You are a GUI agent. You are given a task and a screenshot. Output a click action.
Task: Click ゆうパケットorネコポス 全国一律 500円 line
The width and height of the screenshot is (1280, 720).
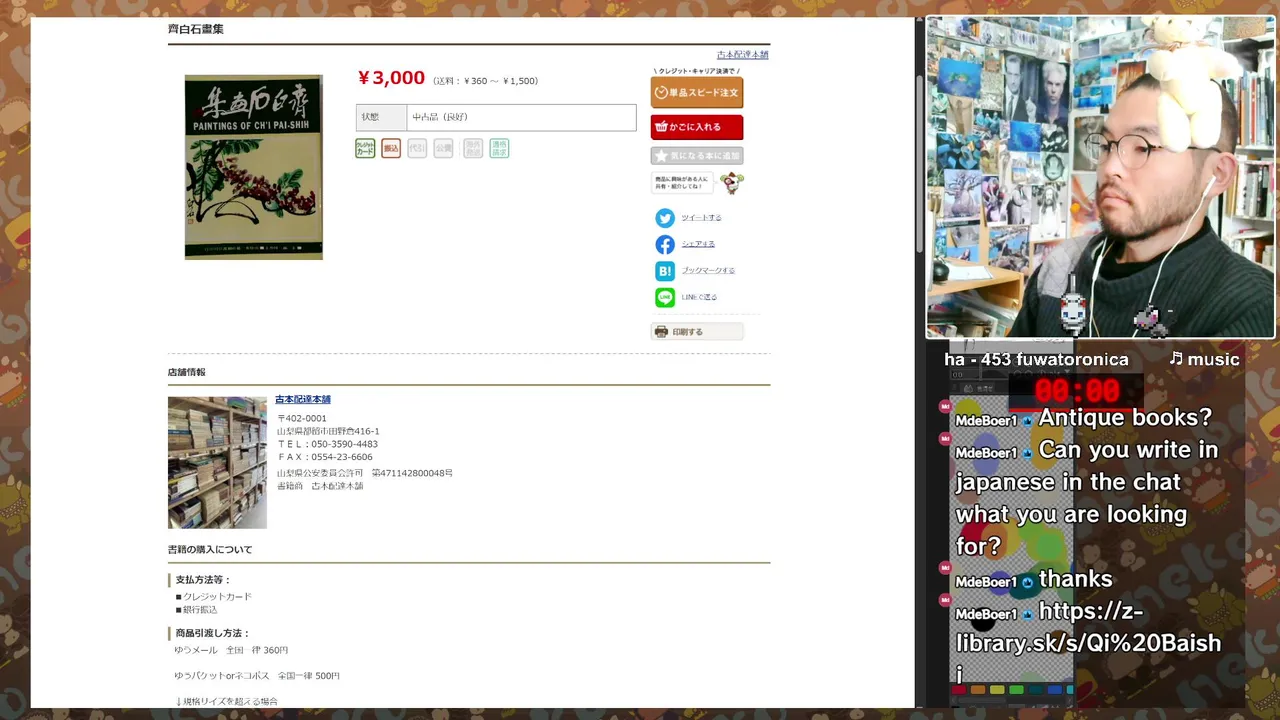257,677
